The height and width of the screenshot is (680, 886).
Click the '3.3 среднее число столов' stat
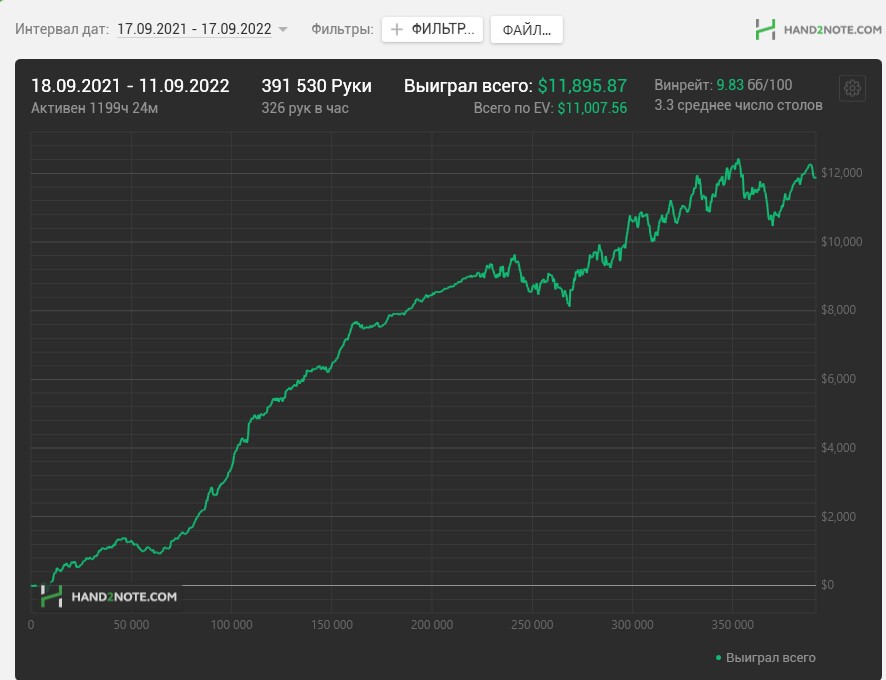click(x=738, y=105)
